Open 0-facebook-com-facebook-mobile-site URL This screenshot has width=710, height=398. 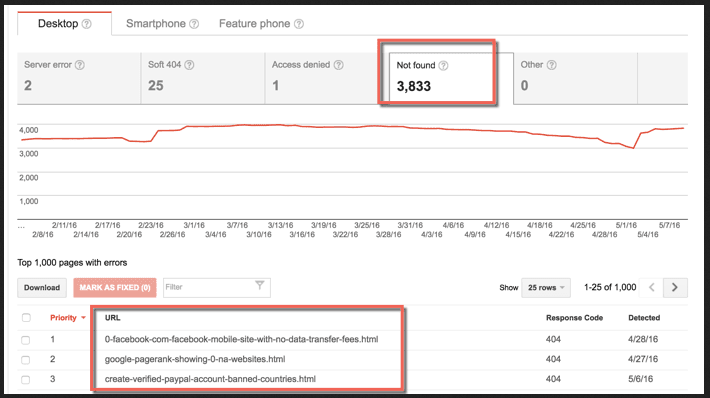241,339
